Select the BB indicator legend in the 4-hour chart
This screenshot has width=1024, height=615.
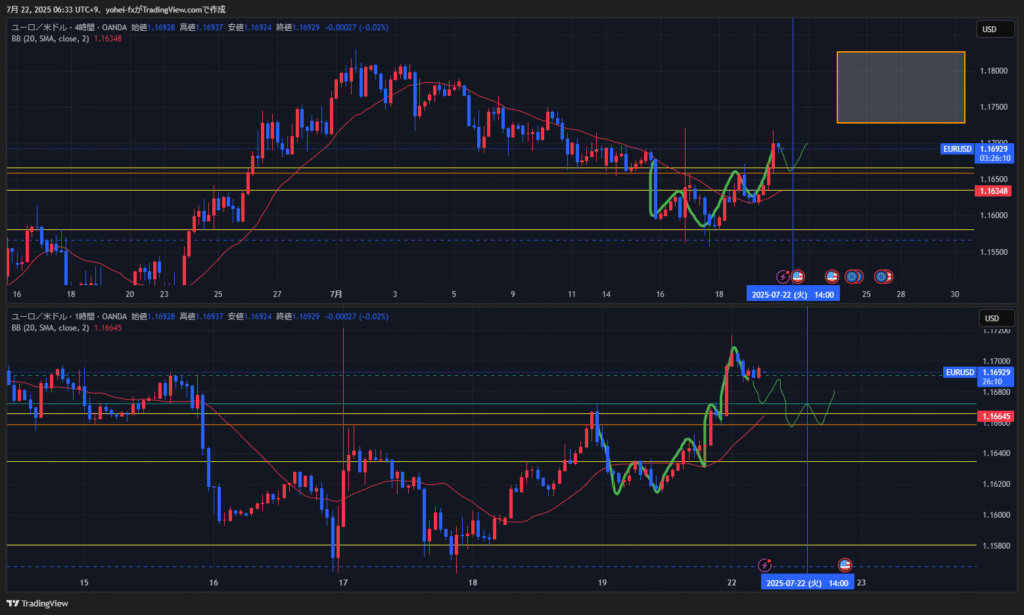pyautogui.click(x=67, y=39)
